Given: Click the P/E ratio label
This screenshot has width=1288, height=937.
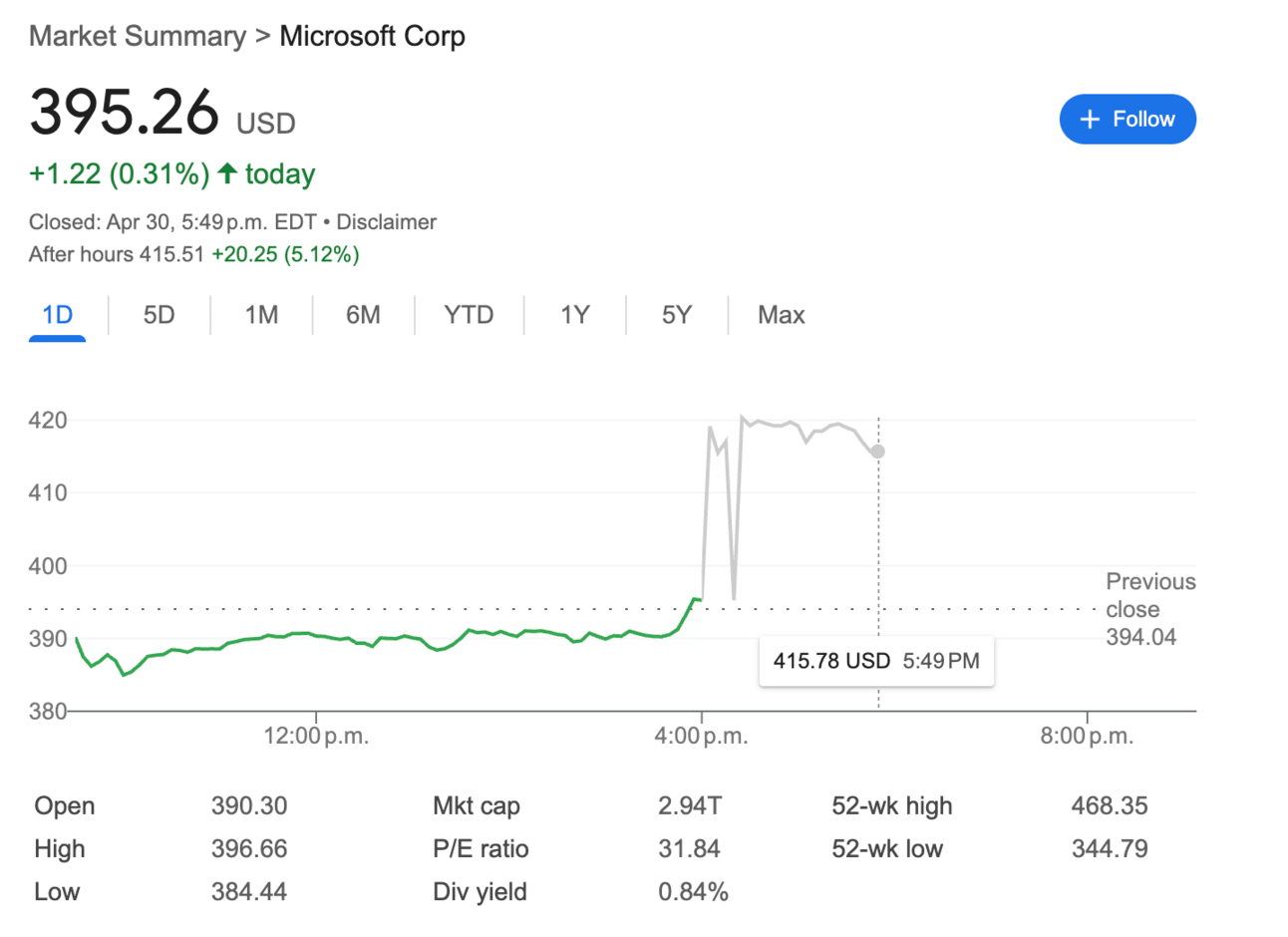Looking at the screenshot, I should [x=481, y=848].
